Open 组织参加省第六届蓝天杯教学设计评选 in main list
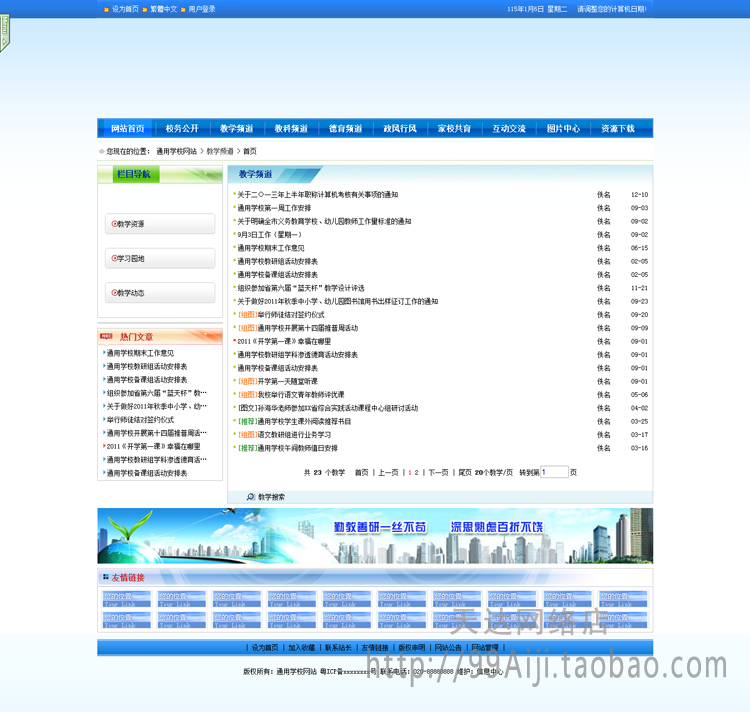The height and width of the screenshot is (712, 750). coord(301,288)
